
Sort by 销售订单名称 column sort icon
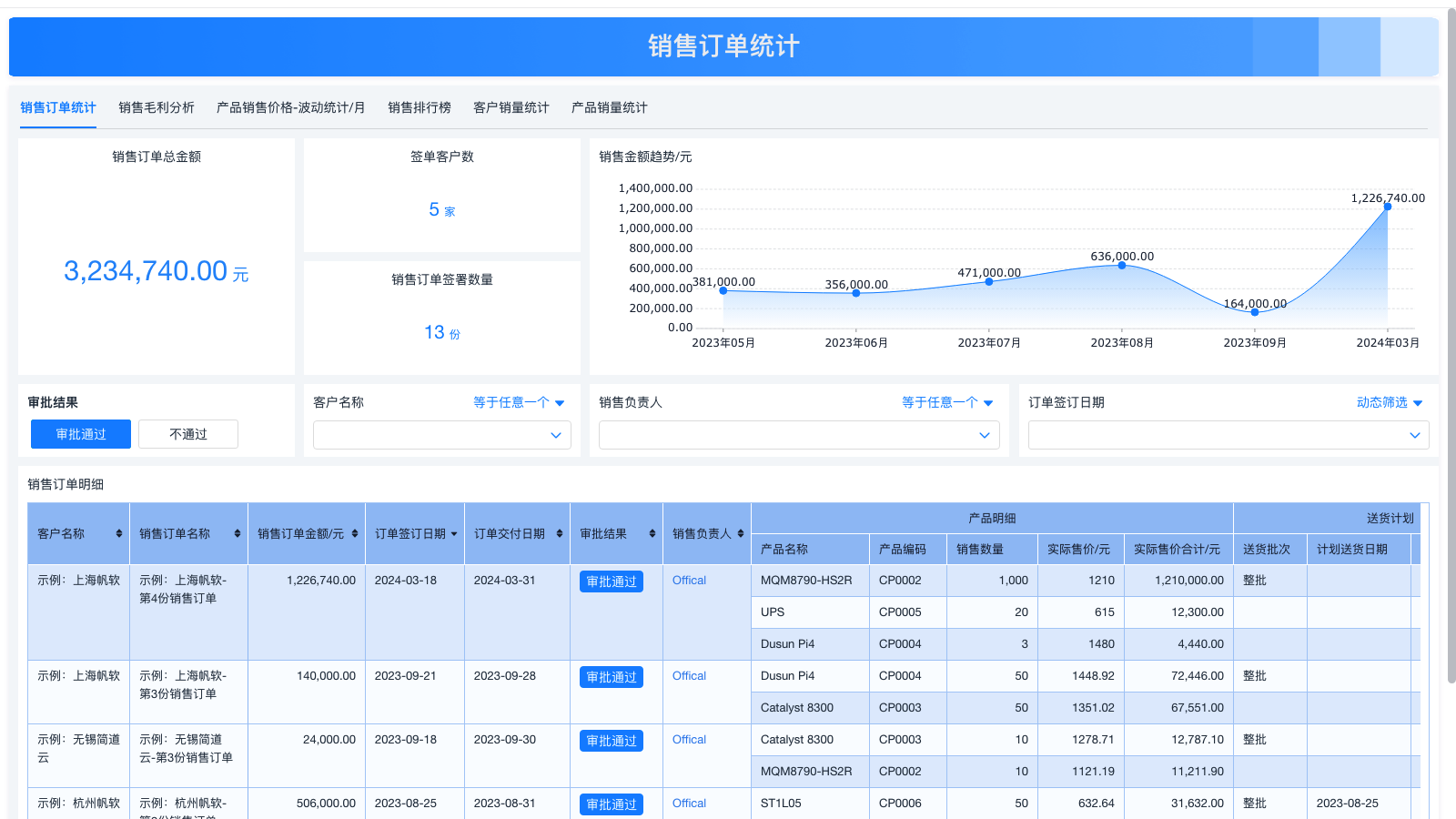[238, 534]
